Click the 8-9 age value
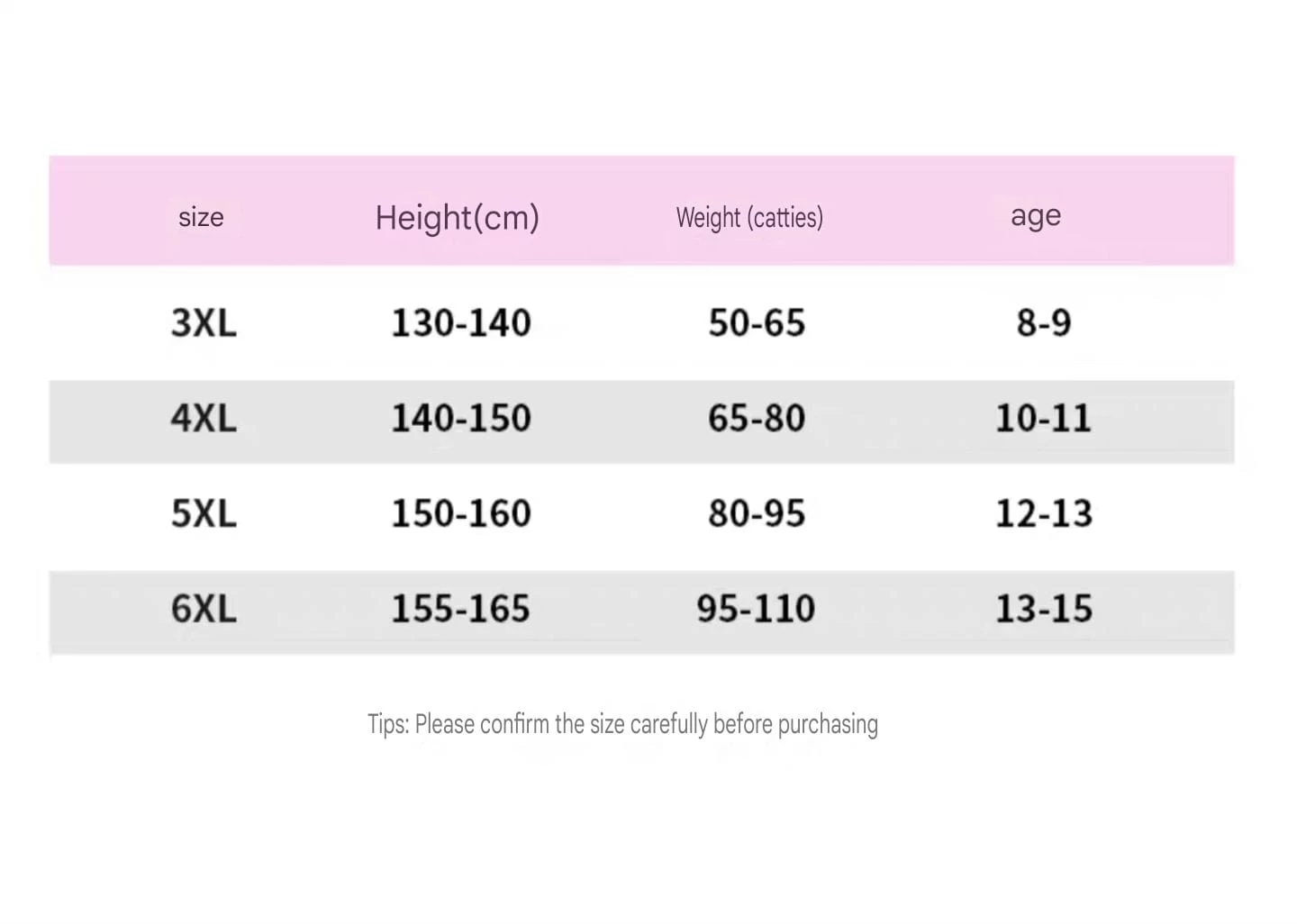Screen dimensions: 1297x924 pyautogui.click(x=1044, y=322)
